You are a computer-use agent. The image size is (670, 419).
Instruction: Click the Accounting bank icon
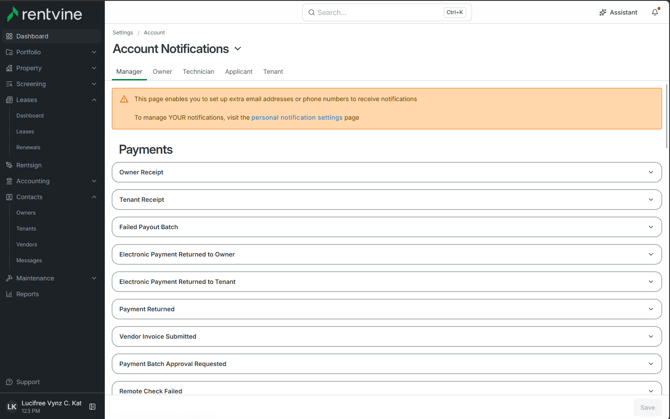pos(9,181)
